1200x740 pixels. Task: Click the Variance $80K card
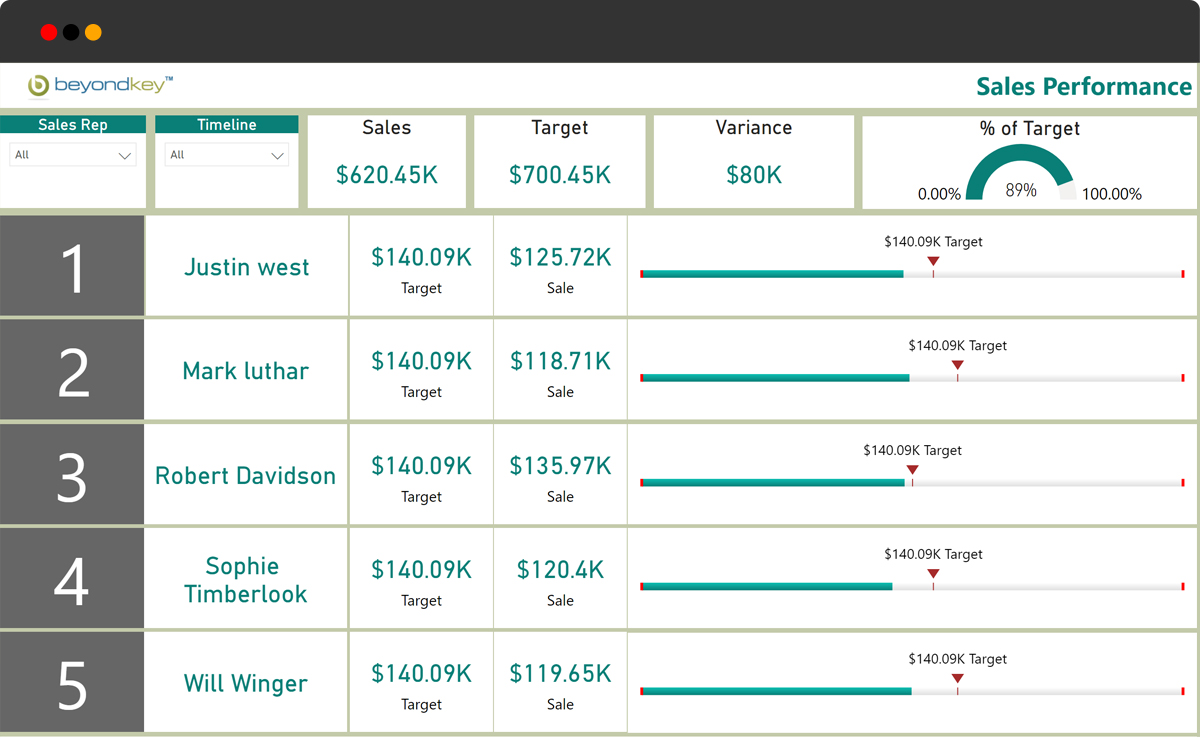(754, 162)
